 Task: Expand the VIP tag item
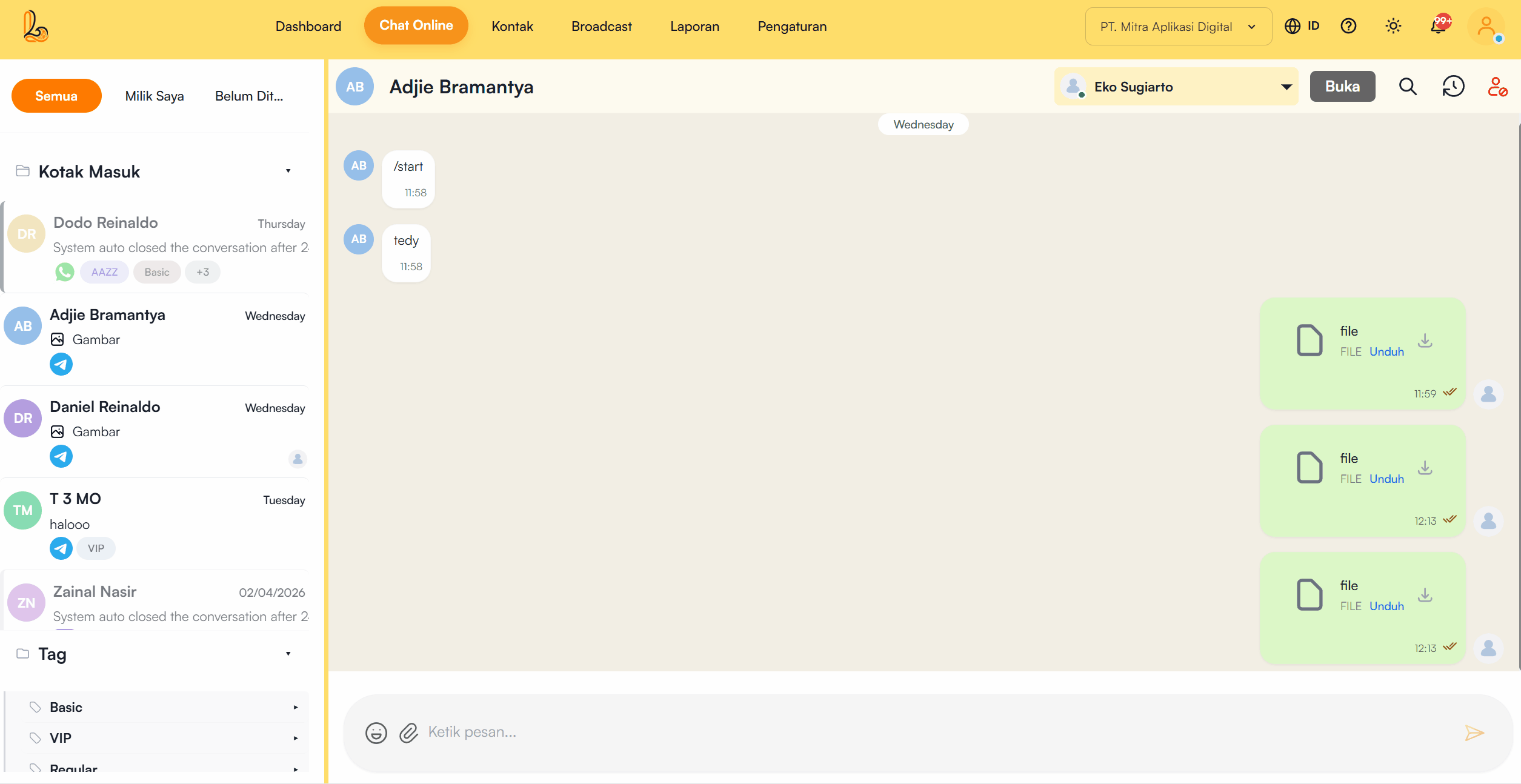[x=296, y=738]
